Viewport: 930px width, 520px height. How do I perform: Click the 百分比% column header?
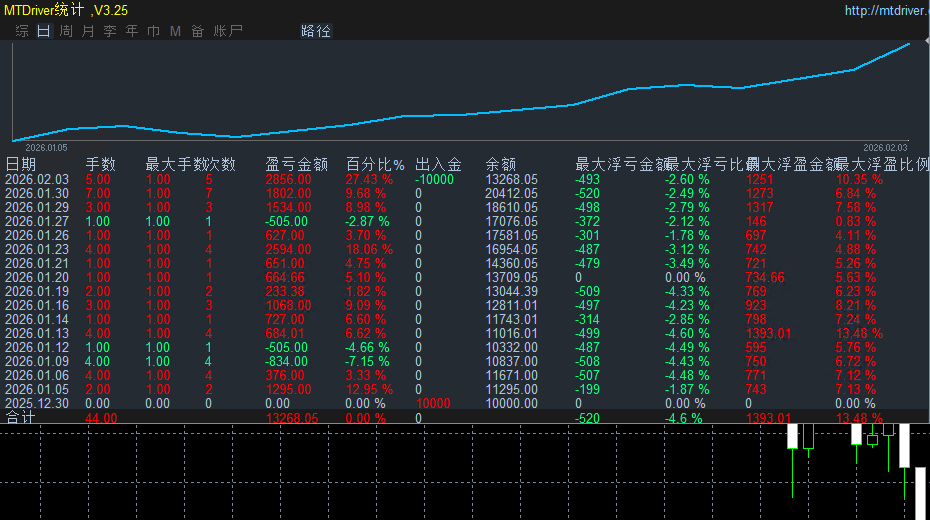(375, 164)
